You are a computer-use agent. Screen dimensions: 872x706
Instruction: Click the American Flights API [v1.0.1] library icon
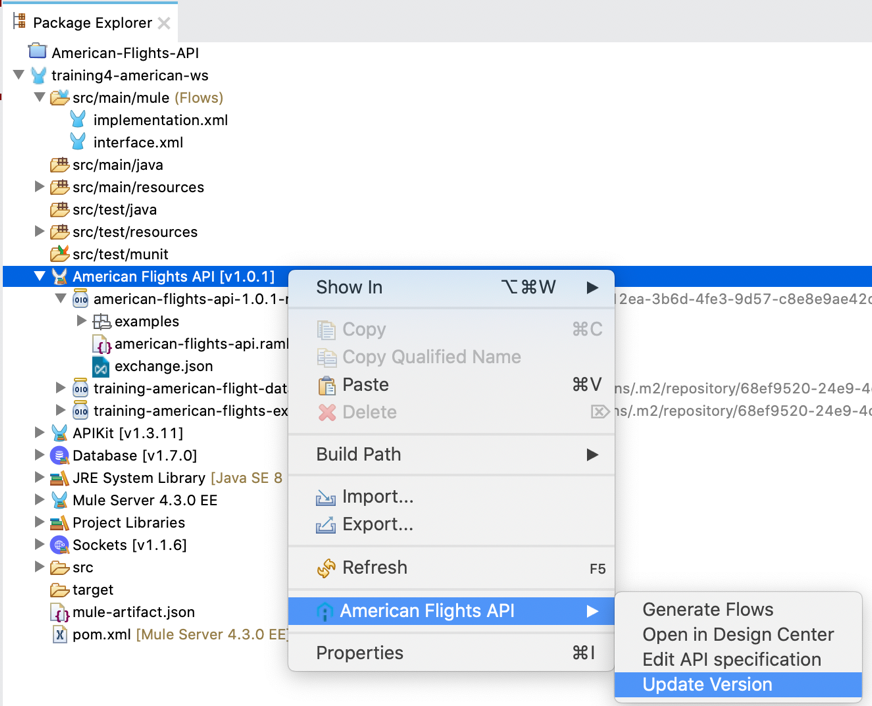tap(60, 276)
